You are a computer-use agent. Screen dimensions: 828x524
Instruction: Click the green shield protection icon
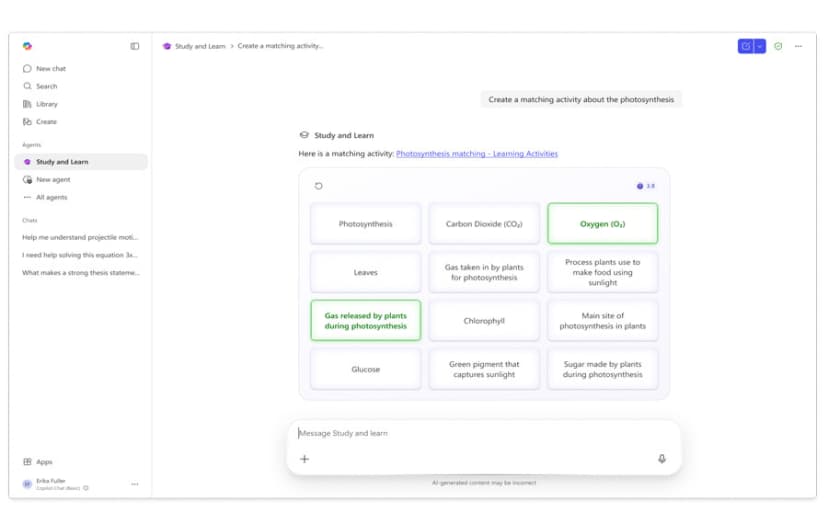tap(778, 46)
